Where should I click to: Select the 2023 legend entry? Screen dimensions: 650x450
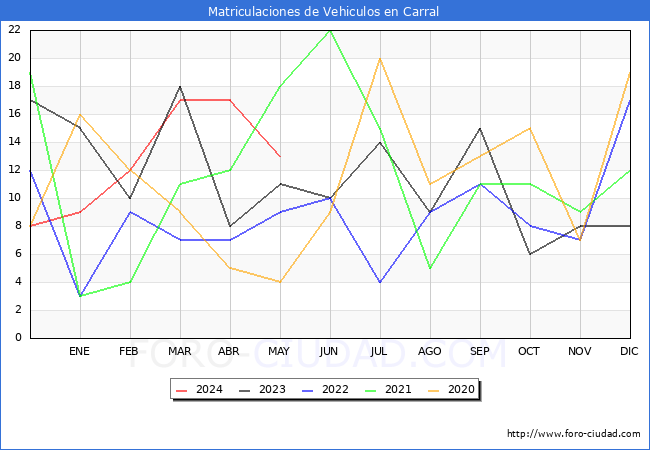tap(262, 390)
